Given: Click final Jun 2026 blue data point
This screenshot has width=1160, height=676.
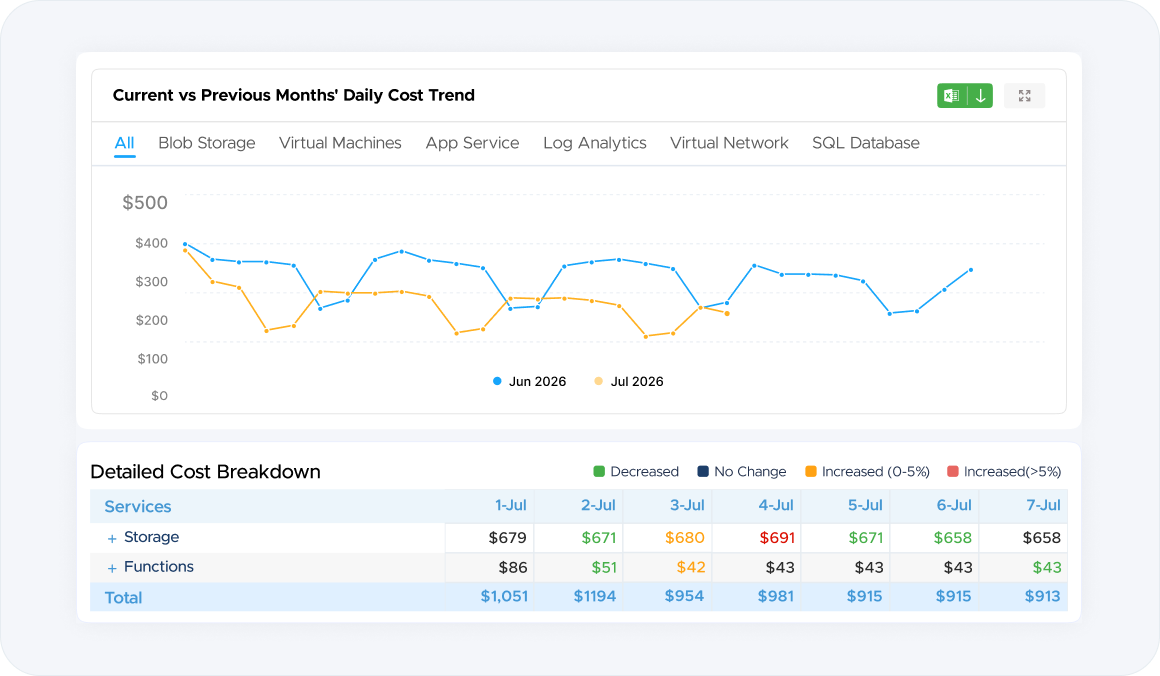Looking at the screenshot, I should pos(971,270).
